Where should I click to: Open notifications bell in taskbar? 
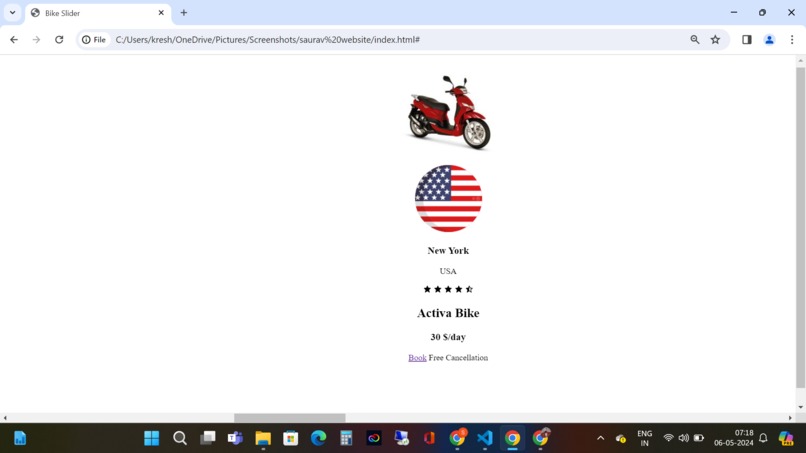coord(763,438)
